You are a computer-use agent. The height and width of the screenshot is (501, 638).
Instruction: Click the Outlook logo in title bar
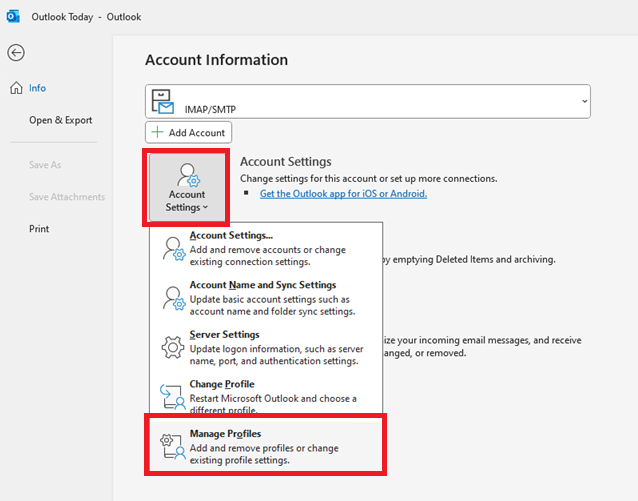coord(13,17)
